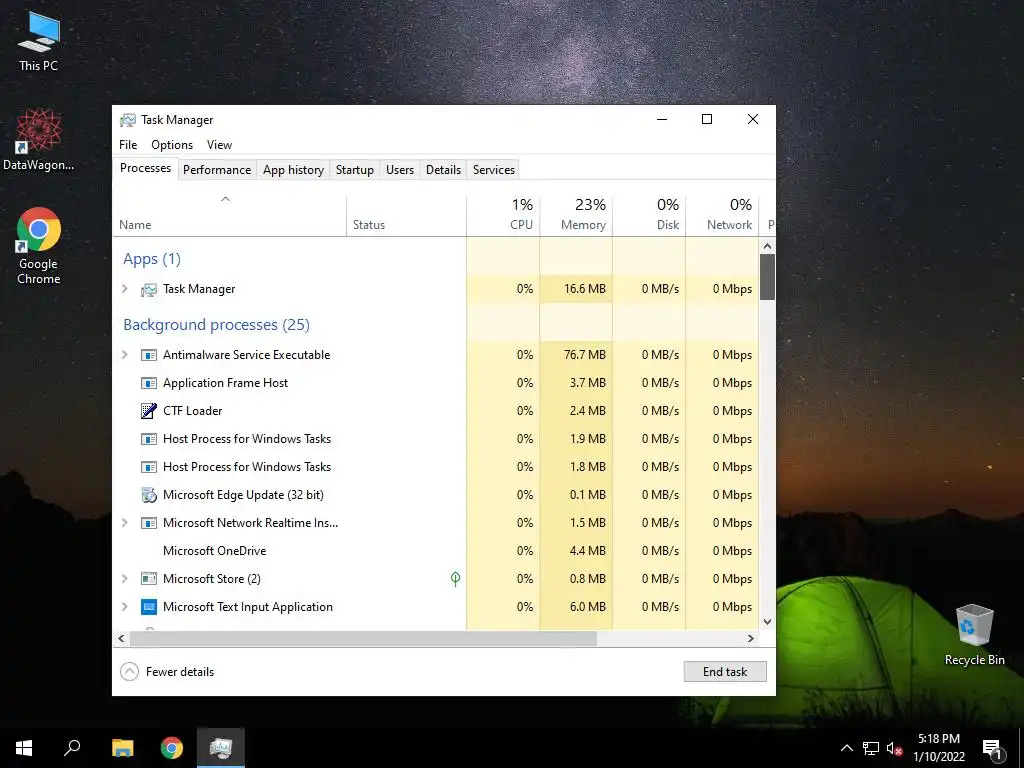
Task: Click the muted volume tray icon
Action: pyautogui.click(x=894, y=748)
